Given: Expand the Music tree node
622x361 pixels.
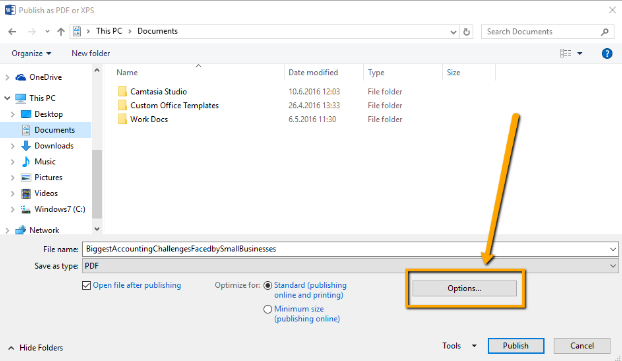Looking at the screenshot, I should 12,162.
